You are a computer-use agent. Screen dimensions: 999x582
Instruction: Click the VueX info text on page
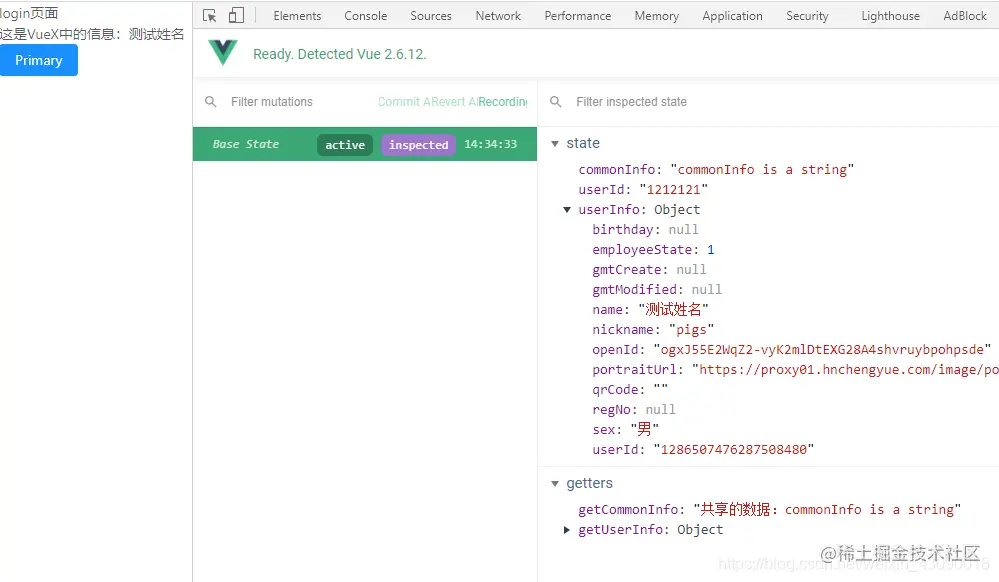click(x=92, y=34)
